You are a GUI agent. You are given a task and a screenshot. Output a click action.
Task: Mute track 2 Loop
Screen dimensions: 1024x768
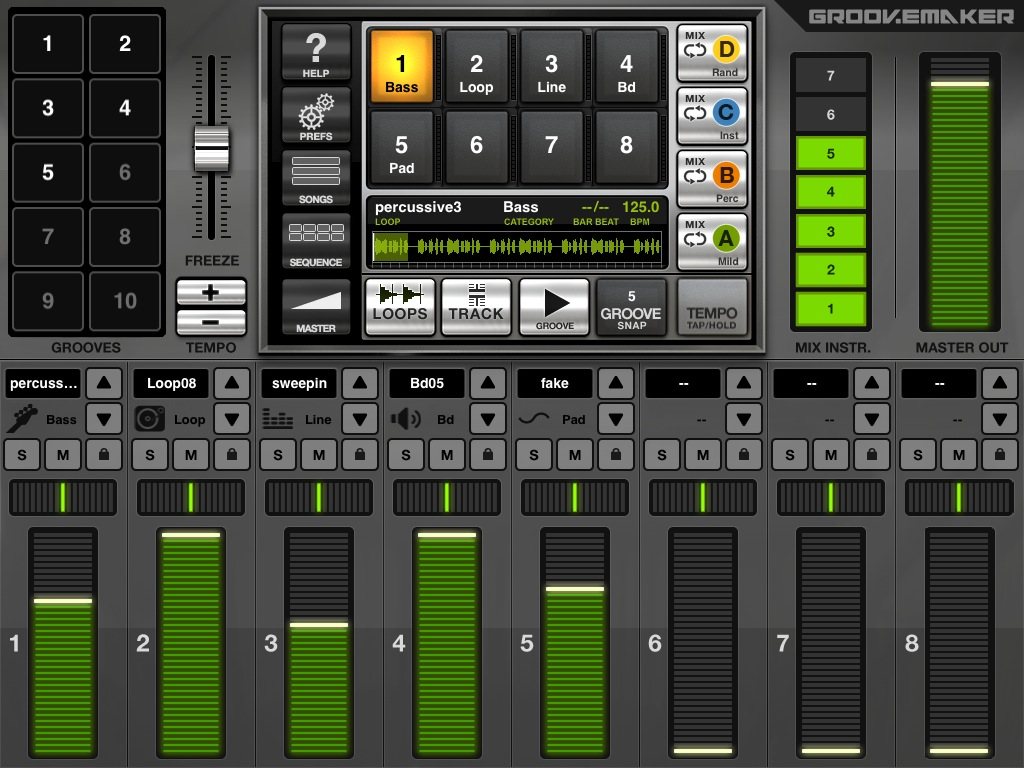191,455
